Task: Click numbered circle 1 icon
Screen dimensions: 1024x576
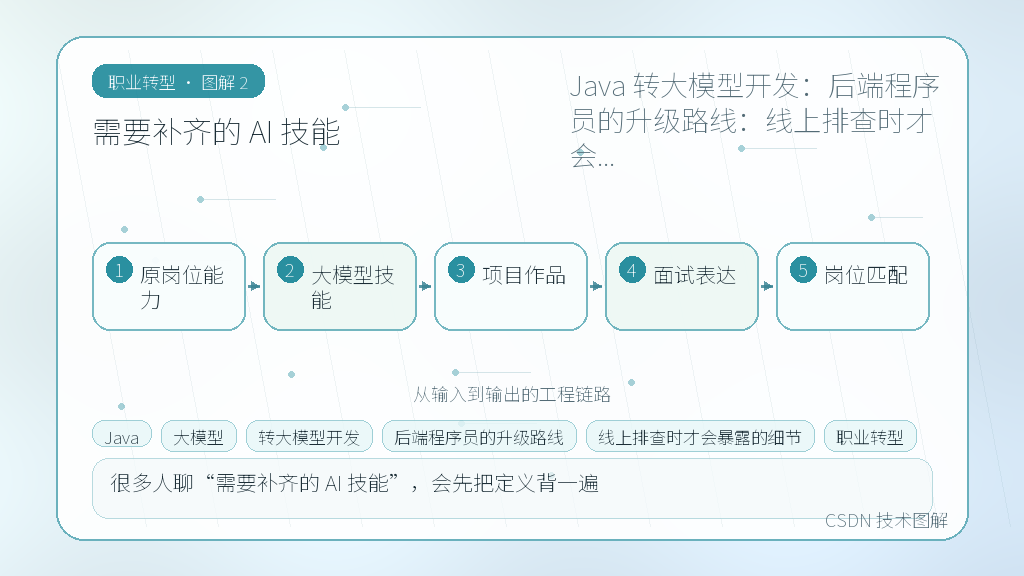Action: (120, 270)
